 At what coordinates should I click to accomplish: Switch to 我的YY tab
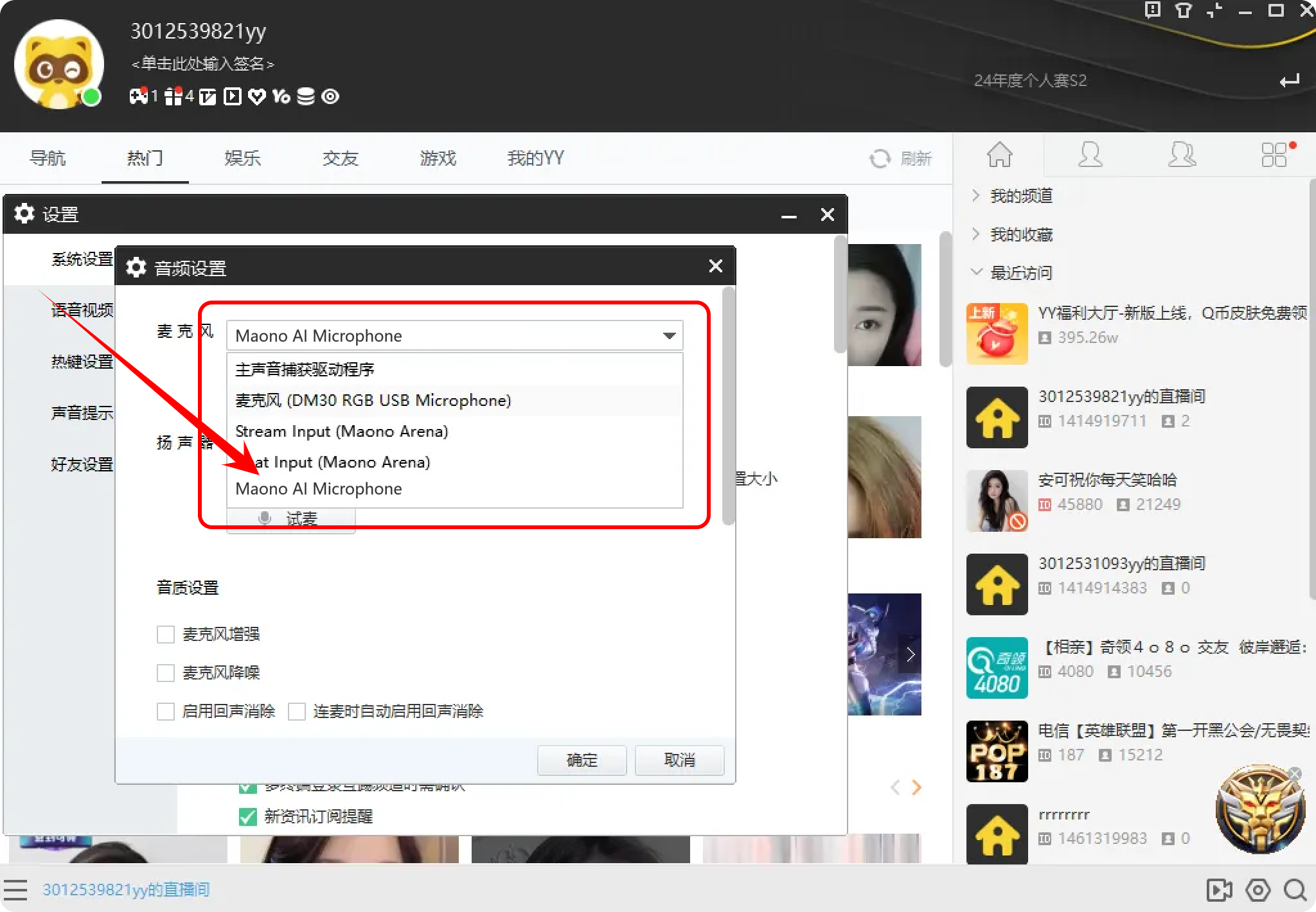pos(535,158)
